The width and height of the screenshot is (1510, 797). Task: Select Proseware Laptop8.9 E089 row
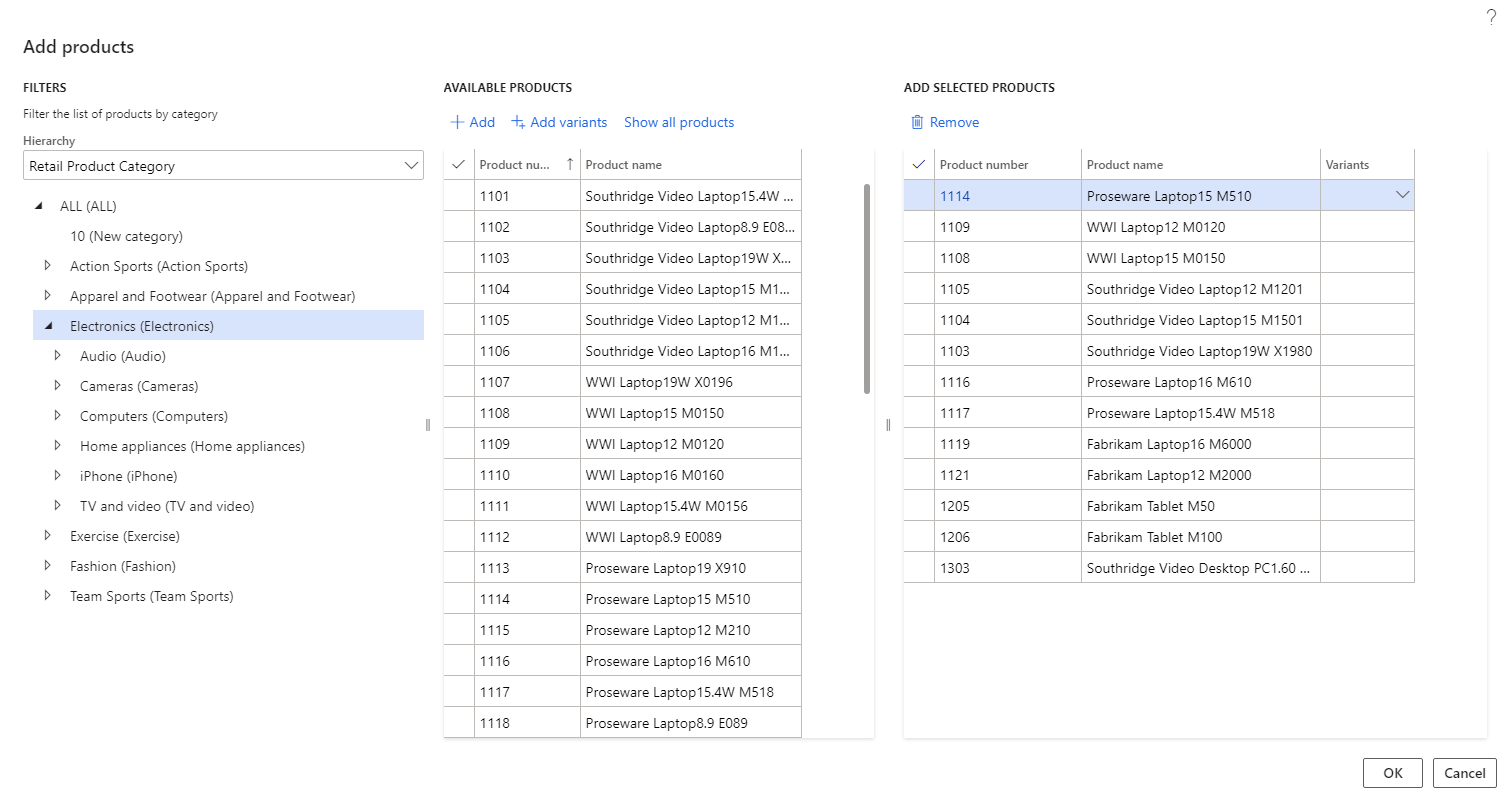pyautogui.click(x=622, y=723)
